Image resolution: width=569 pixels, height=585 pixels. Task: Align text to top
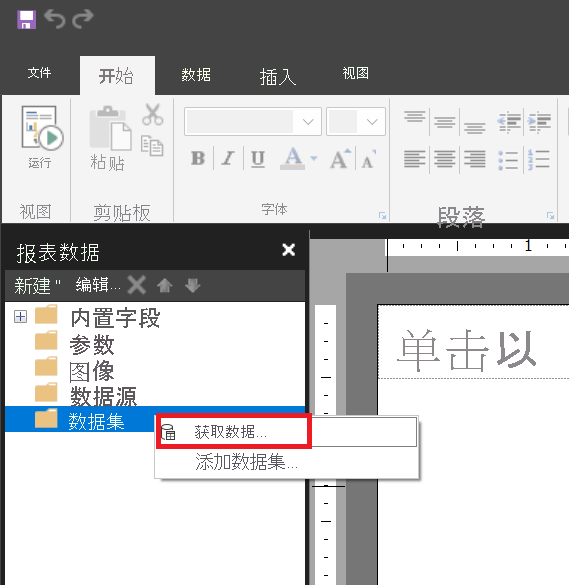[415, 117]
